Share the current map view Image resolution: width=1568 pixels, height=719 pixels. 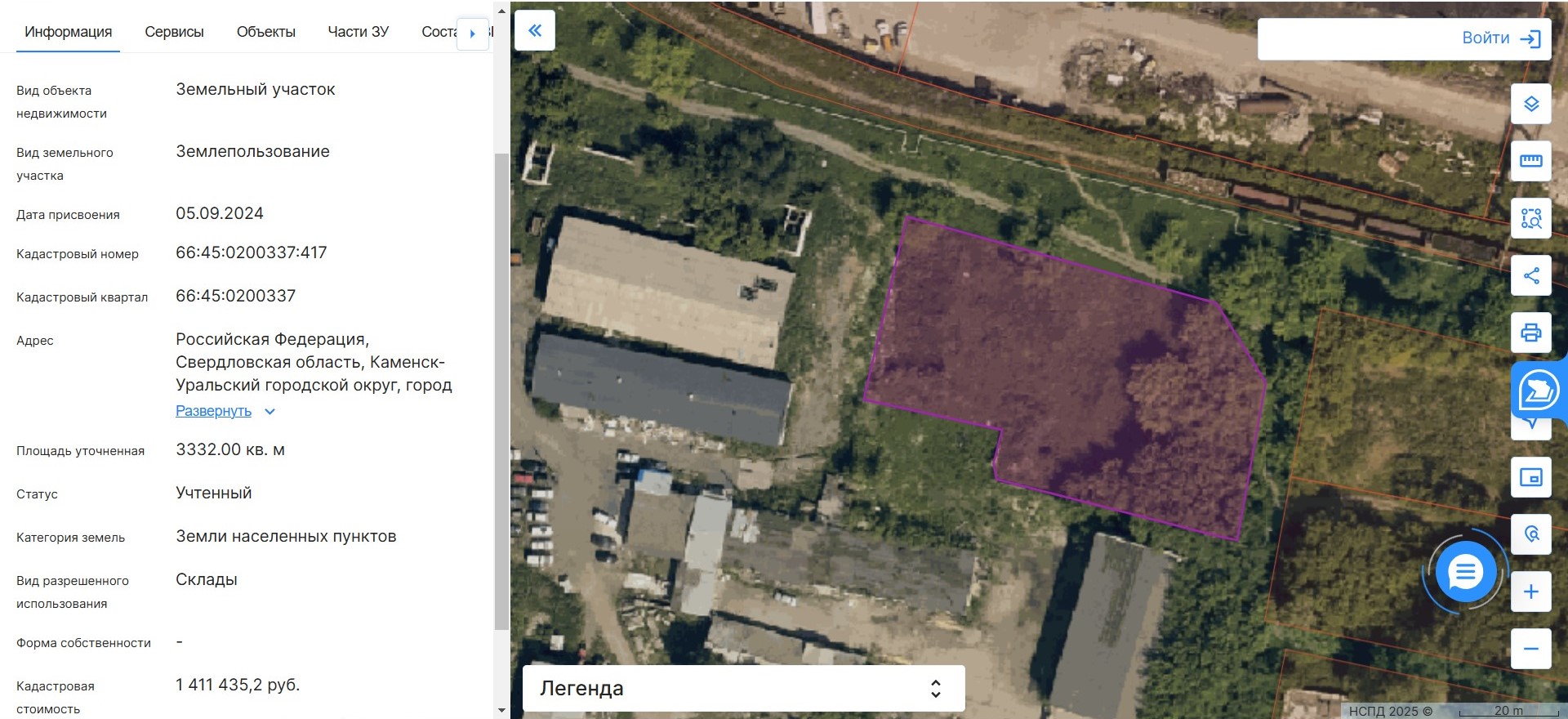1531,275
